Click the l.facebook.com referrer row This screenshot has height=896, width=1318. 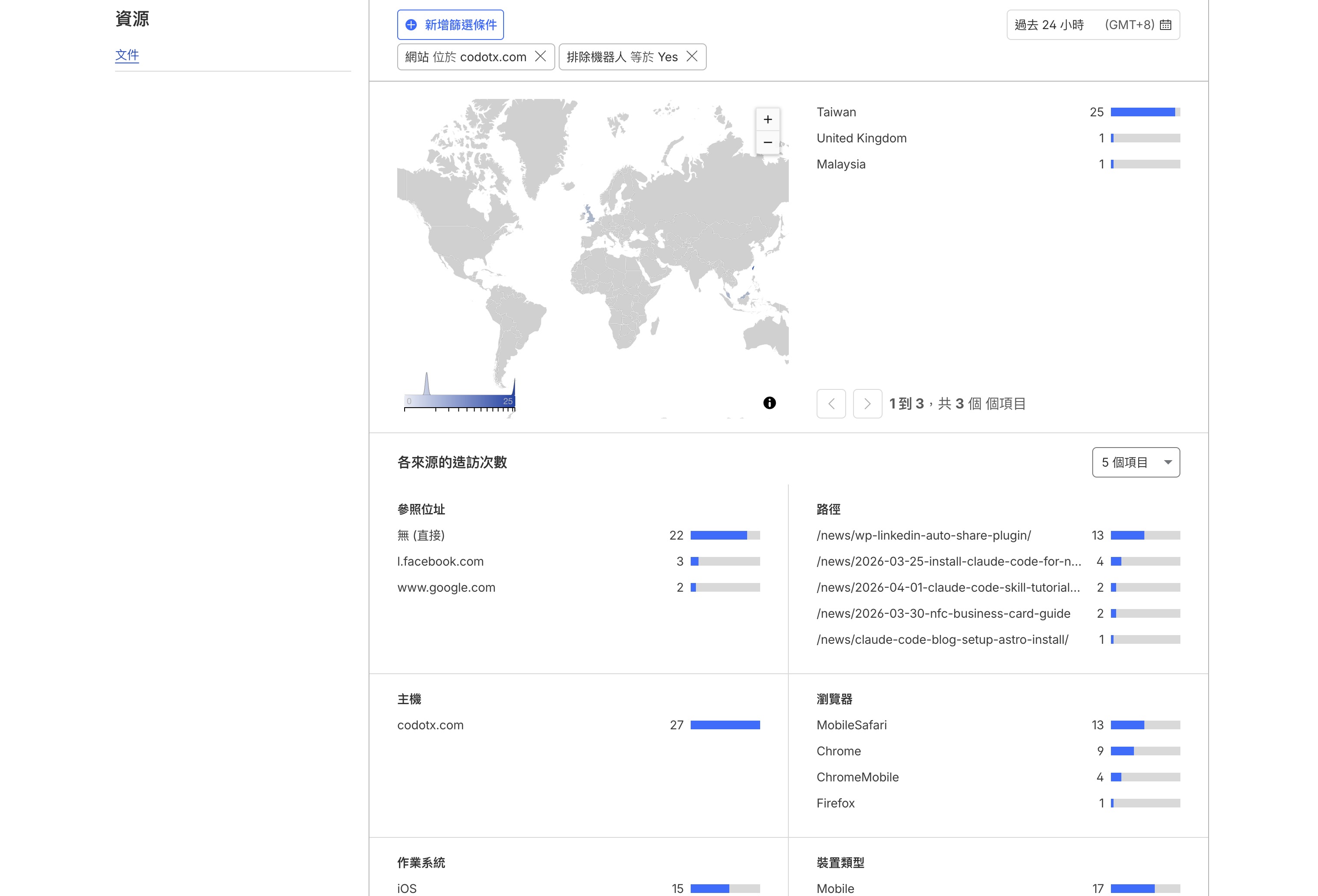tap(440, 561)
